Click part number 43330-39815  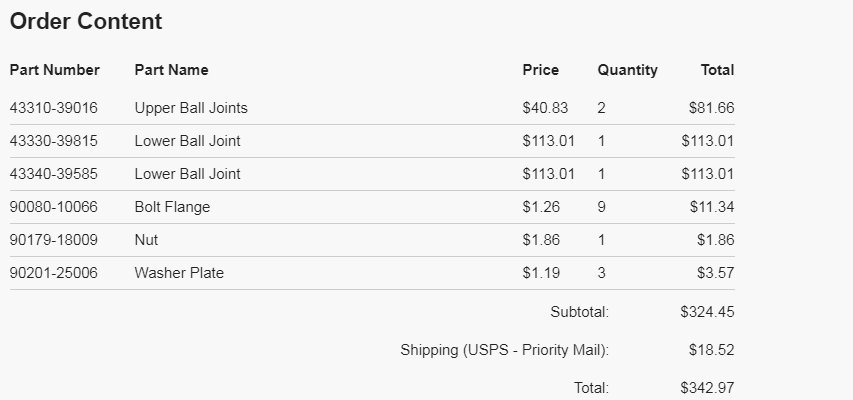pos(54,141)
